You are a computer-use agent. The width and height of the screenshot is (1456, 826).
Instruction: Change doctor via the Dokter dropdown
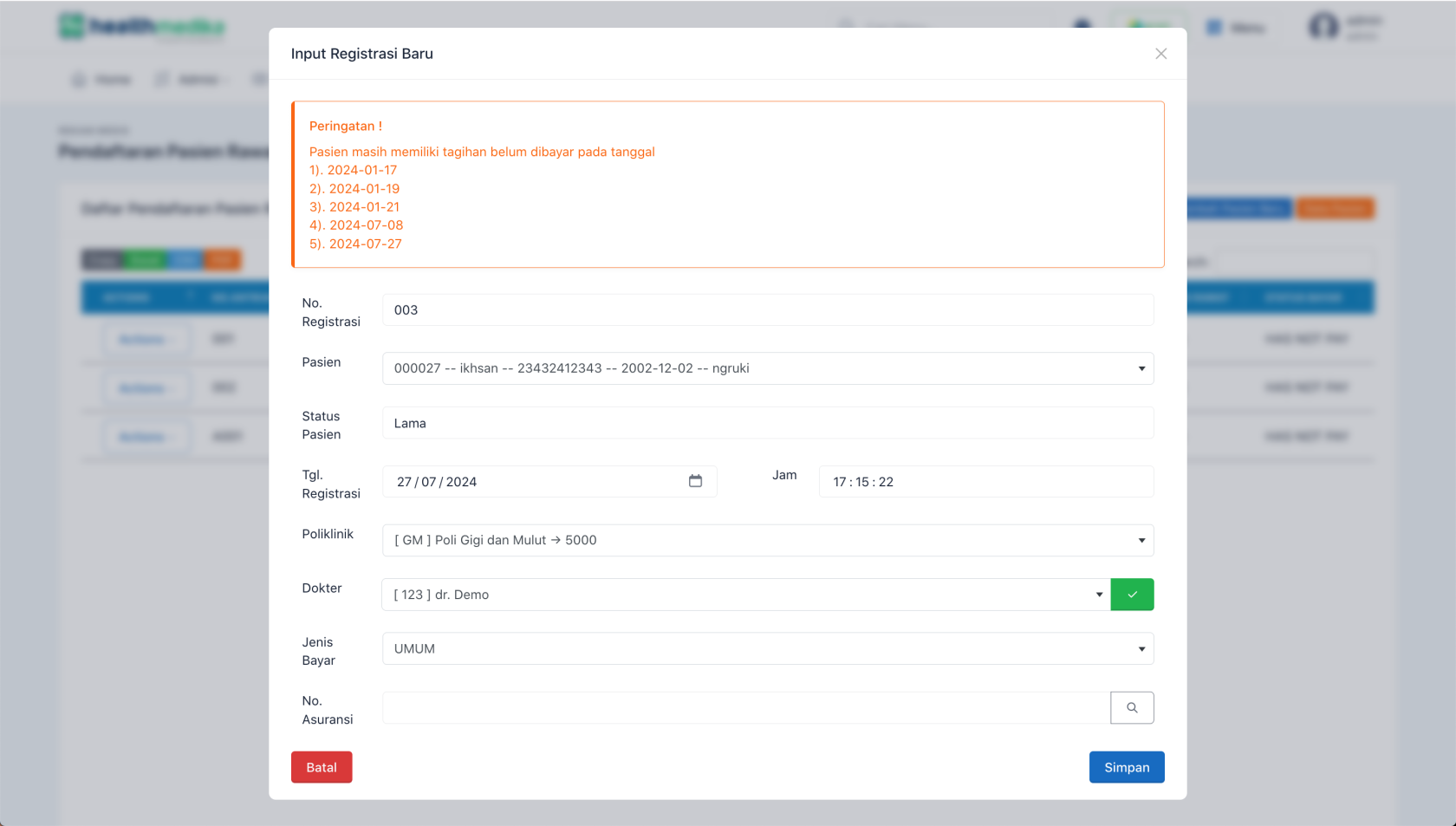pyautogui.click(x=747, y=595)
